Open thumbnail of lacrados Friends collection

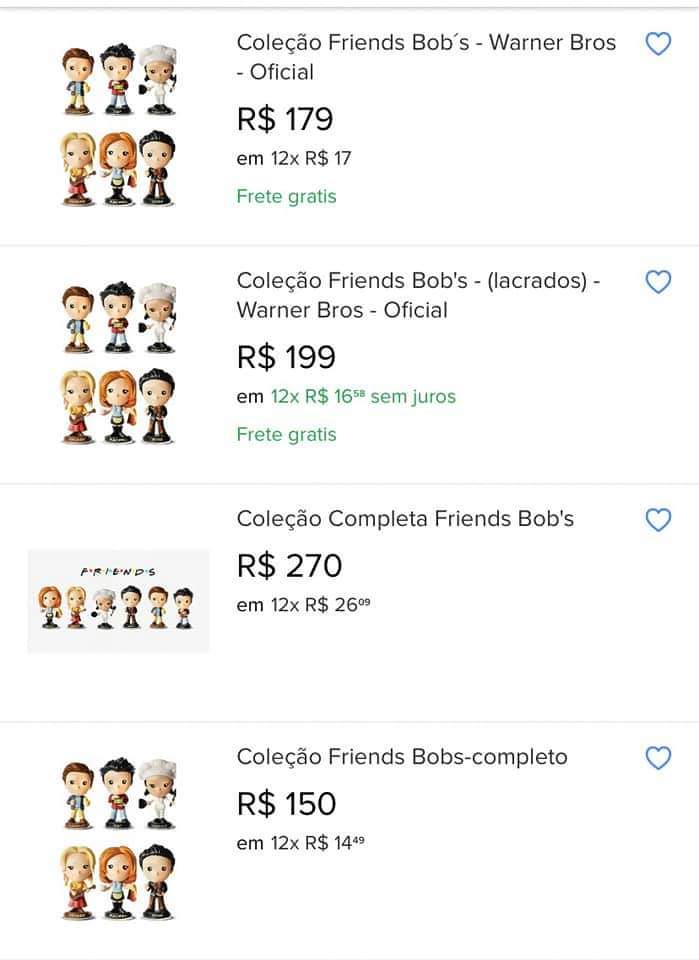(x=118, y=362)
